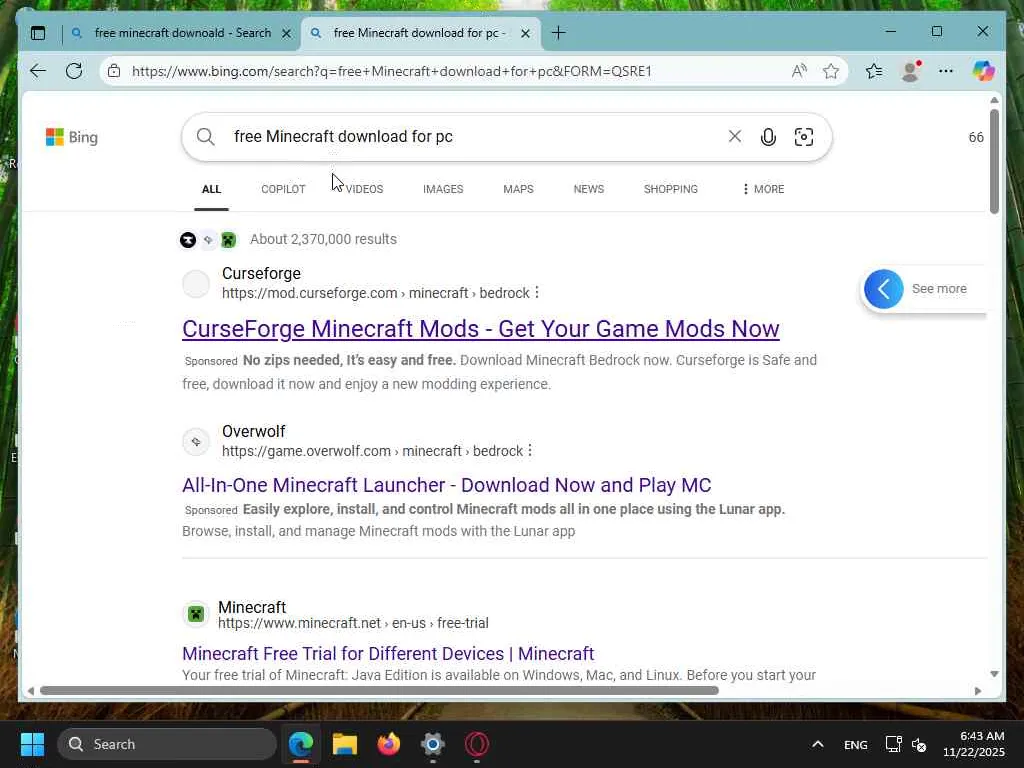Open Microsoft Edge from taskbar

pyautogui.click(x=301, y=744)
